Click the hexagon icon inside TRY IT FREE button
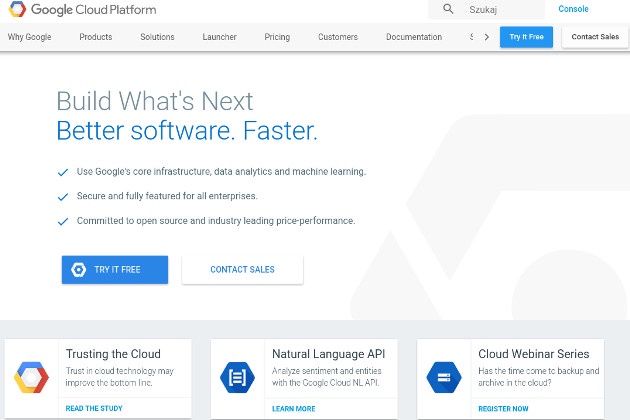The image size is (630, 420). click(x=78, y=270)
